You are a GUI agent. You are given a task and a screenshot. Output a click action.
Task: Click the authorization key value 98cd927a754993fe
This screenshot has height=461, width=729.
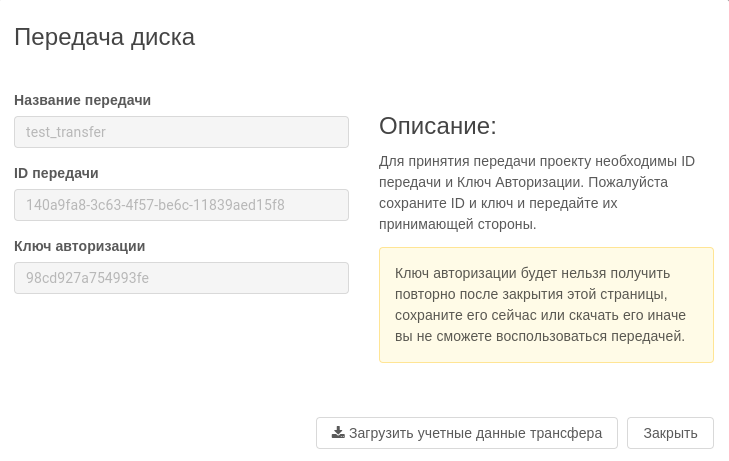coord(87,278)
